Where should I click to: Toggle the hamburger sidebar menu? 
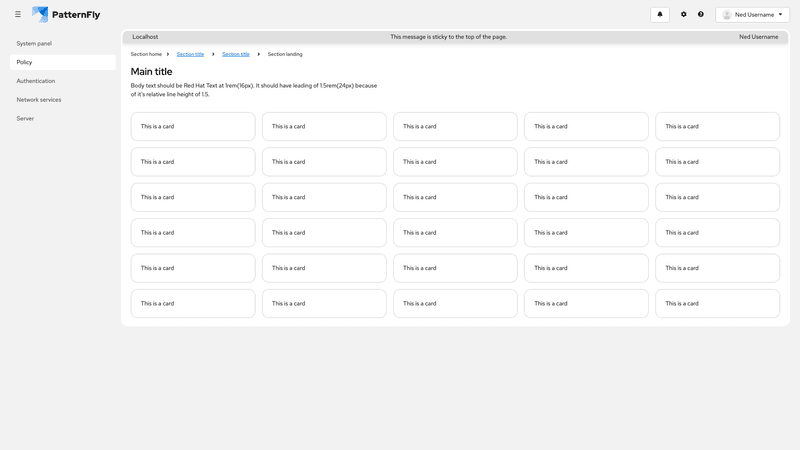(18, 14)
